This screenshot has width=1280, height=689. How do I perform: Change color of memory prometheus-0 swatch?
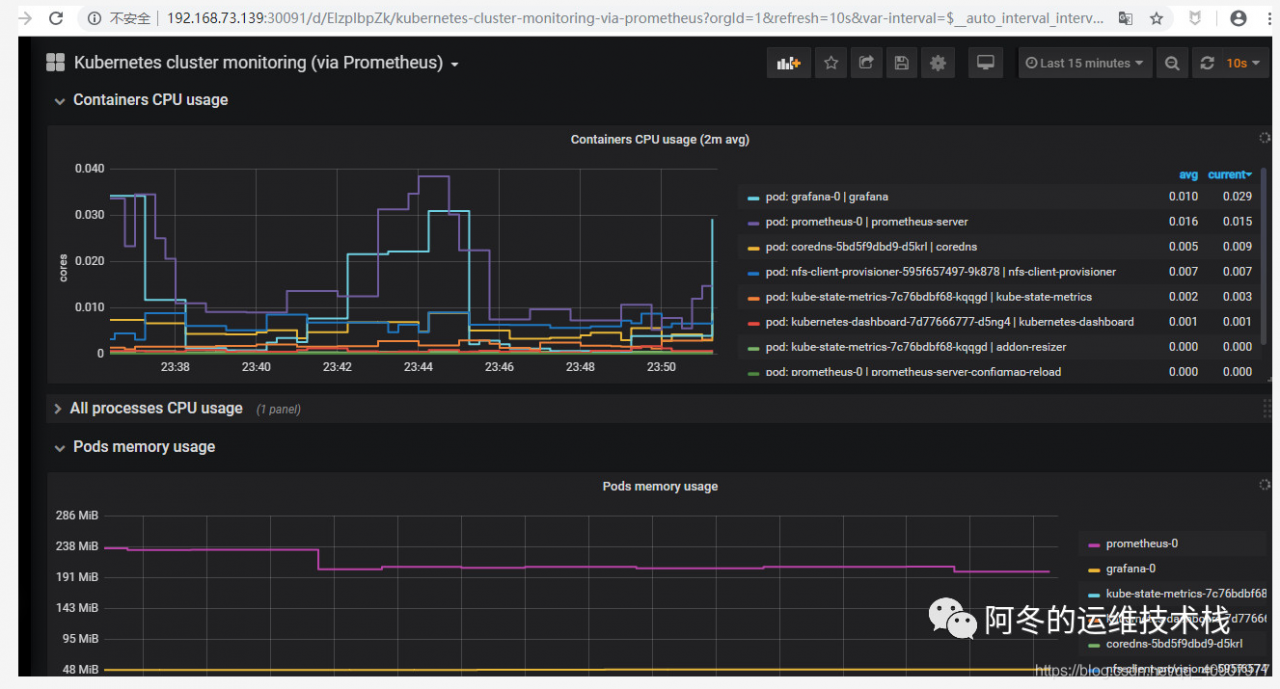click(1093, 545)
